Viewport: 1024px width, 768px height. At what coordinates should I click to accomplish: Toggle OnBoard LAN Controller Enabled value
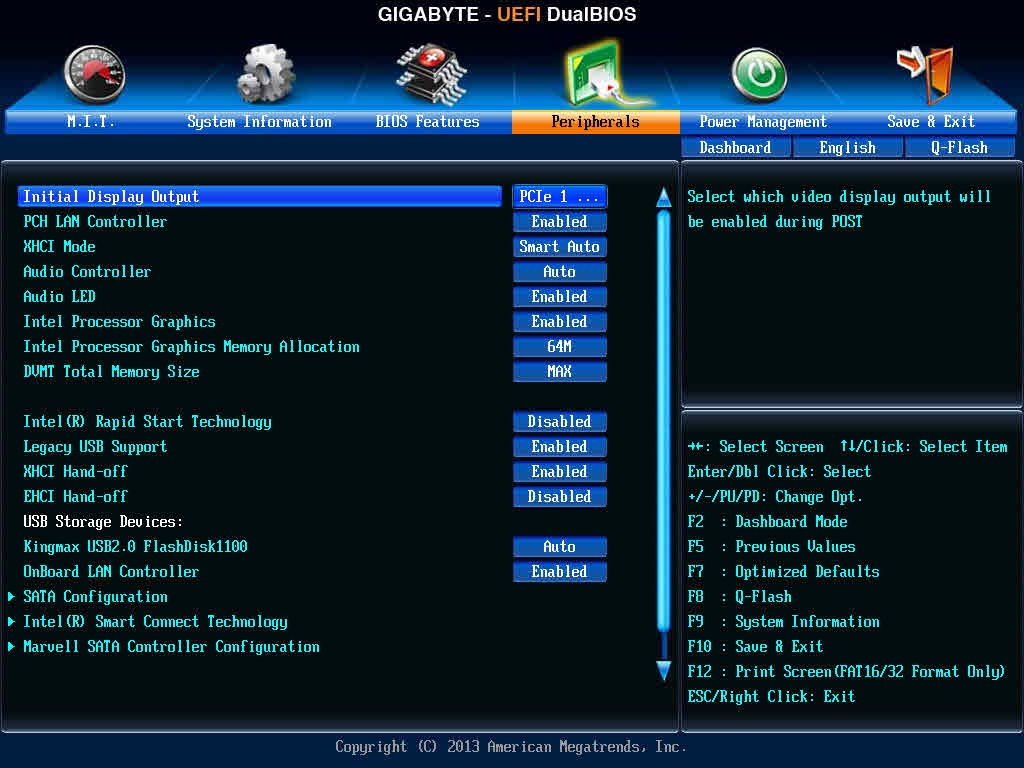[560, 571]
